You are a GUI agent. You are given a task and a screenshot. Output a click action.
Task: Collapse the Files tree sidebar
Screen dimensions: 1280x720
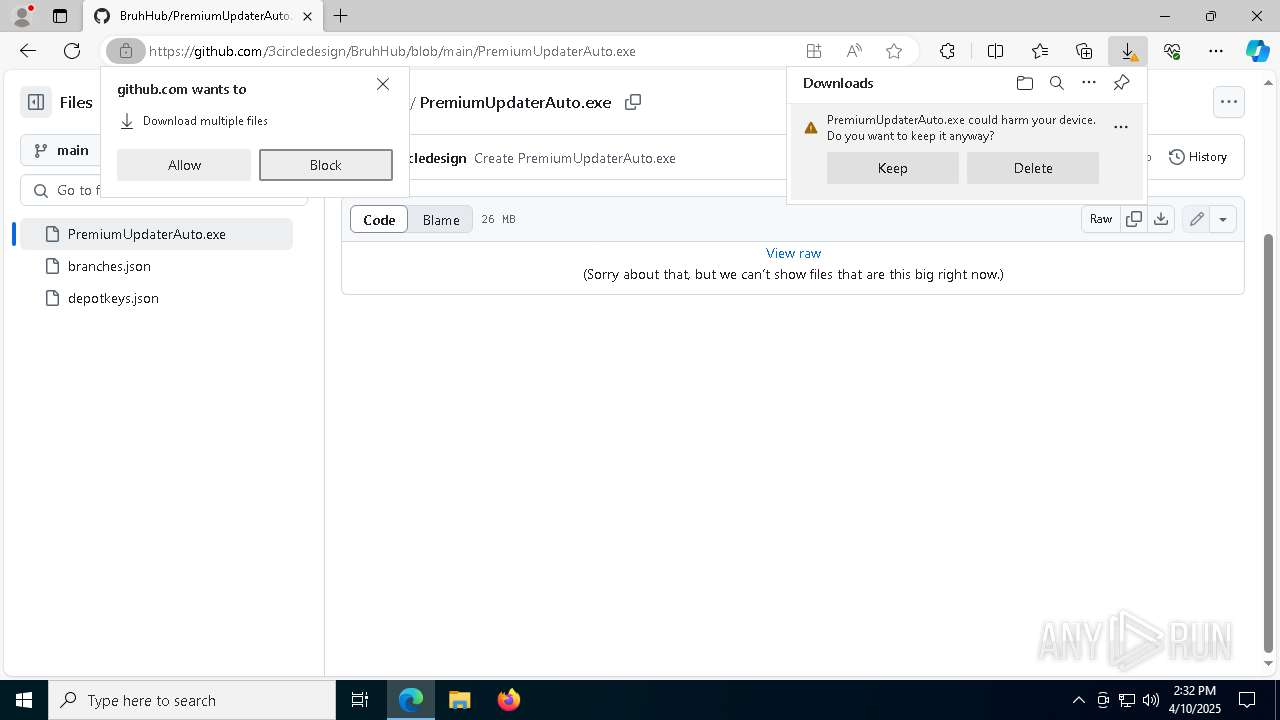click(x=36, y=102)
